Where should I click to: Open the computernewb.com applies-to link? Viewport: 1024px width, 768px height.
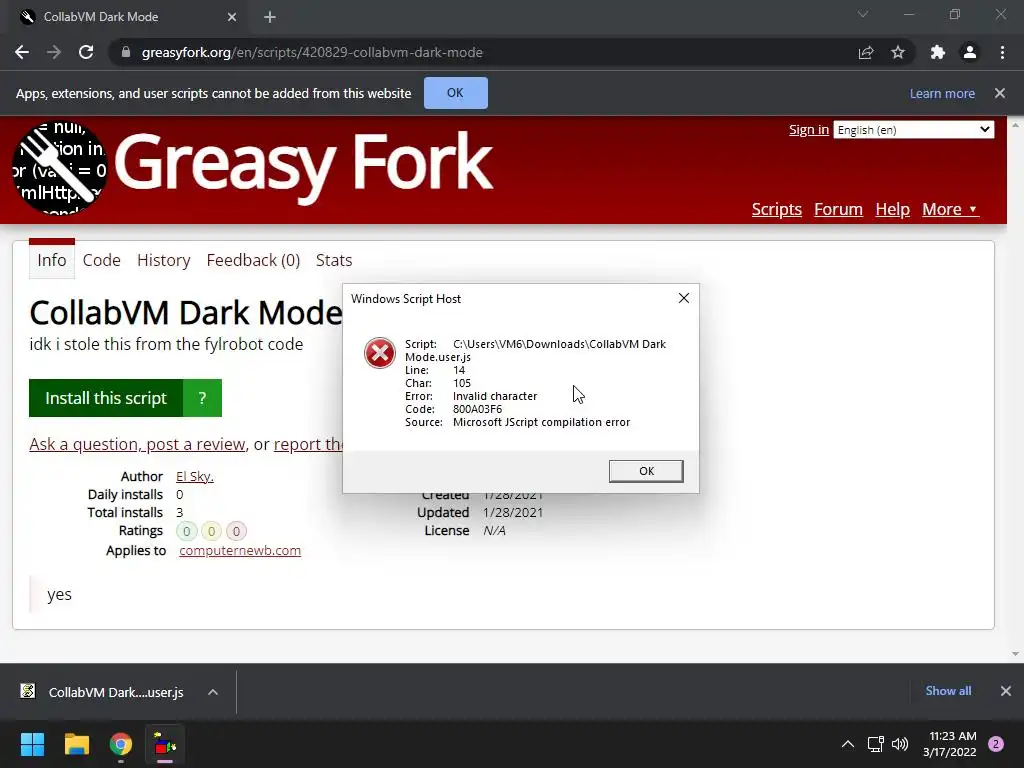(x=240, y=551)
